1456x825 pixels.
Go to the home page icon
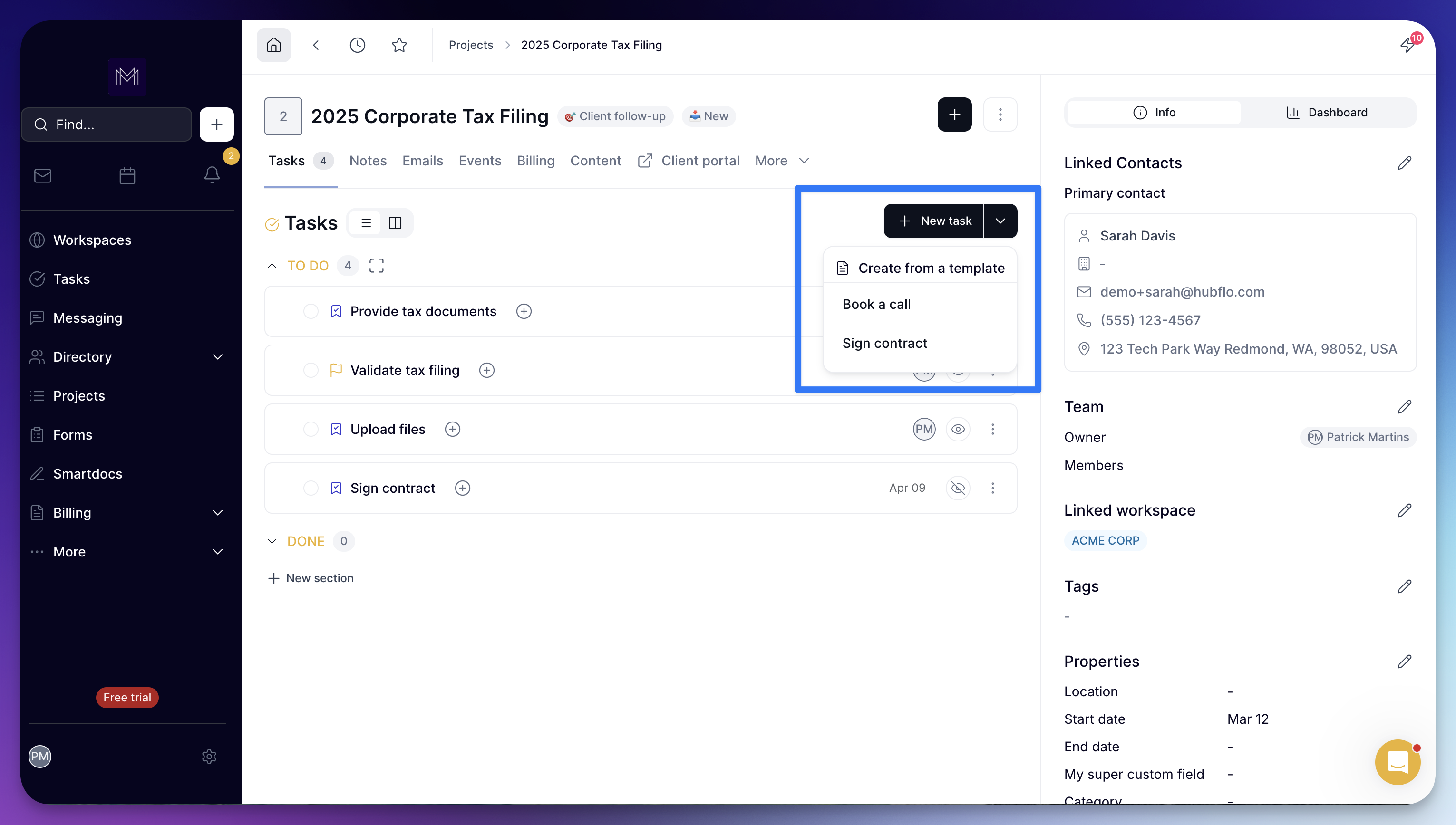click(274, 45)
